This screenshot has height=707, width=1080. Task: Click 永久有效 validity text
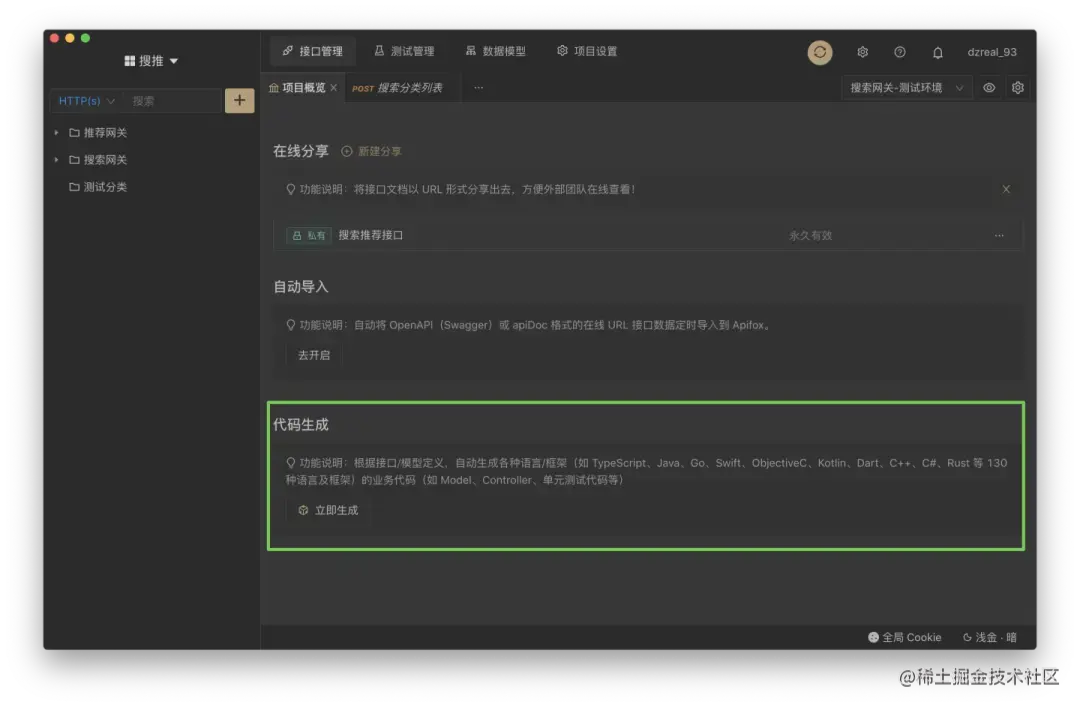pos(810,235)
